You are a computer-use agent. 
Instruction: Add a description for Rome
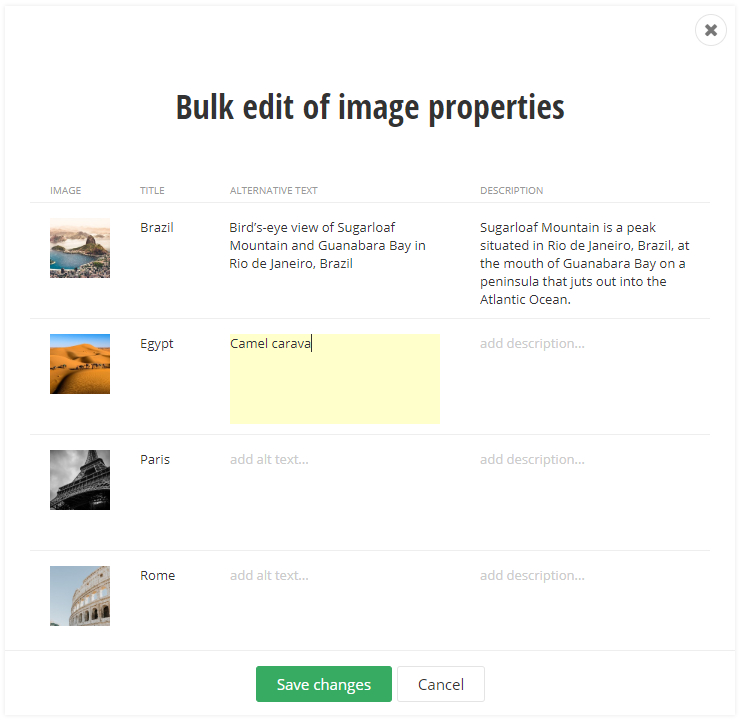pos(532,576)
